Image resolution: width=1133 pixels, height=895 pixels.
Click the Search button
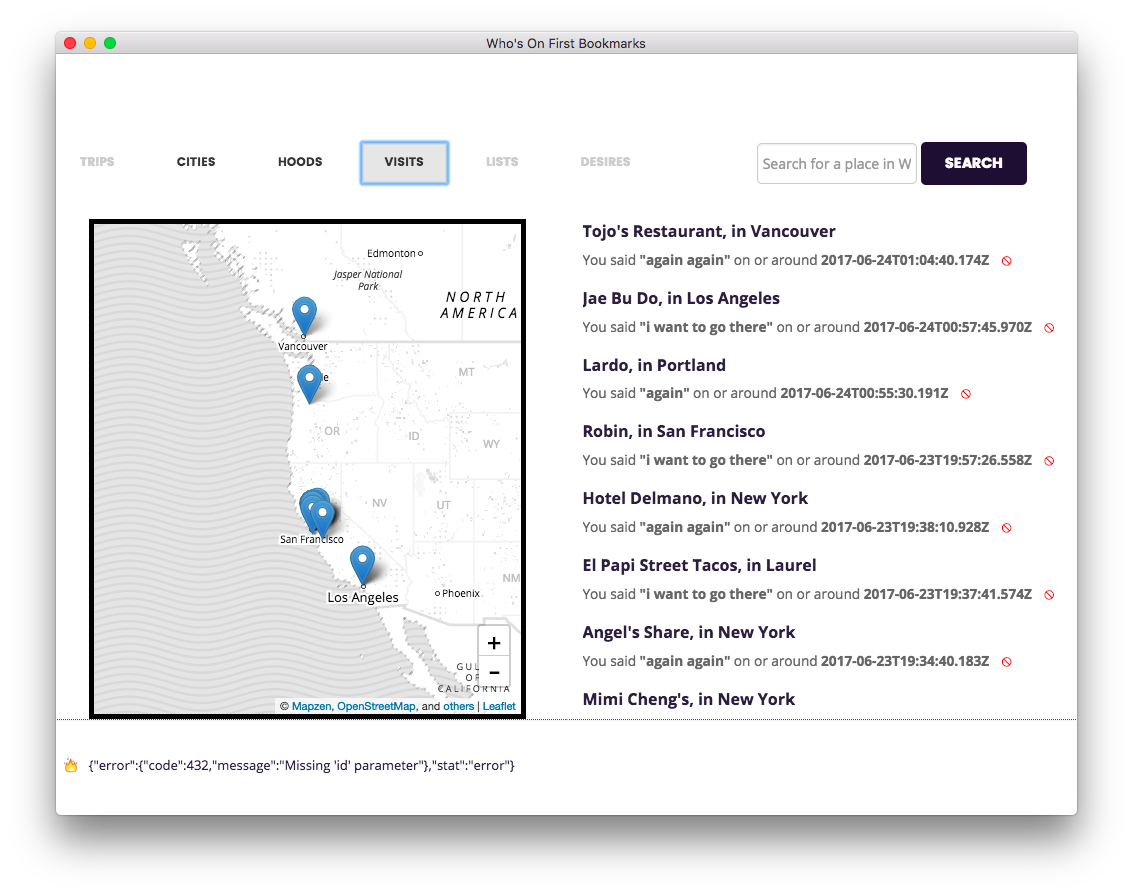(x=973, y=163)
